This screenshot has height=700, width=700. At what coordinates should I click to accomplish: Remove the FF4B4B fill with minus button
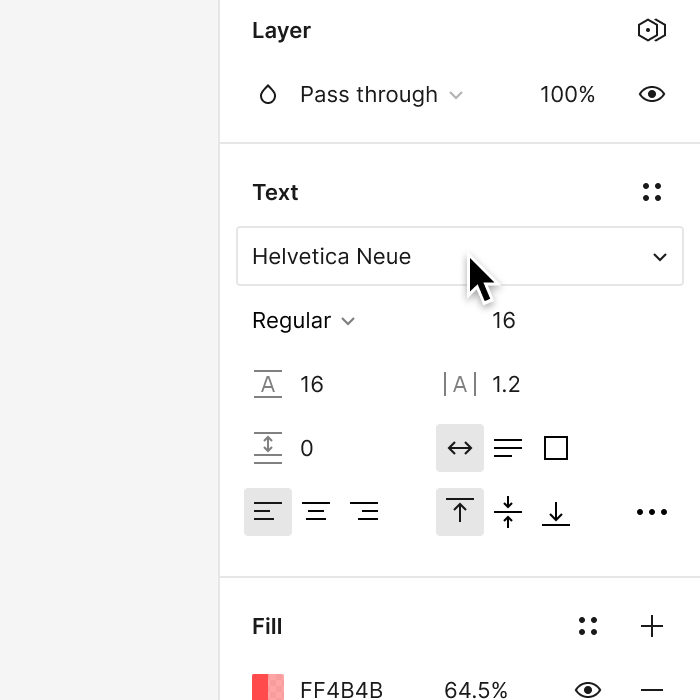[652, 690]
